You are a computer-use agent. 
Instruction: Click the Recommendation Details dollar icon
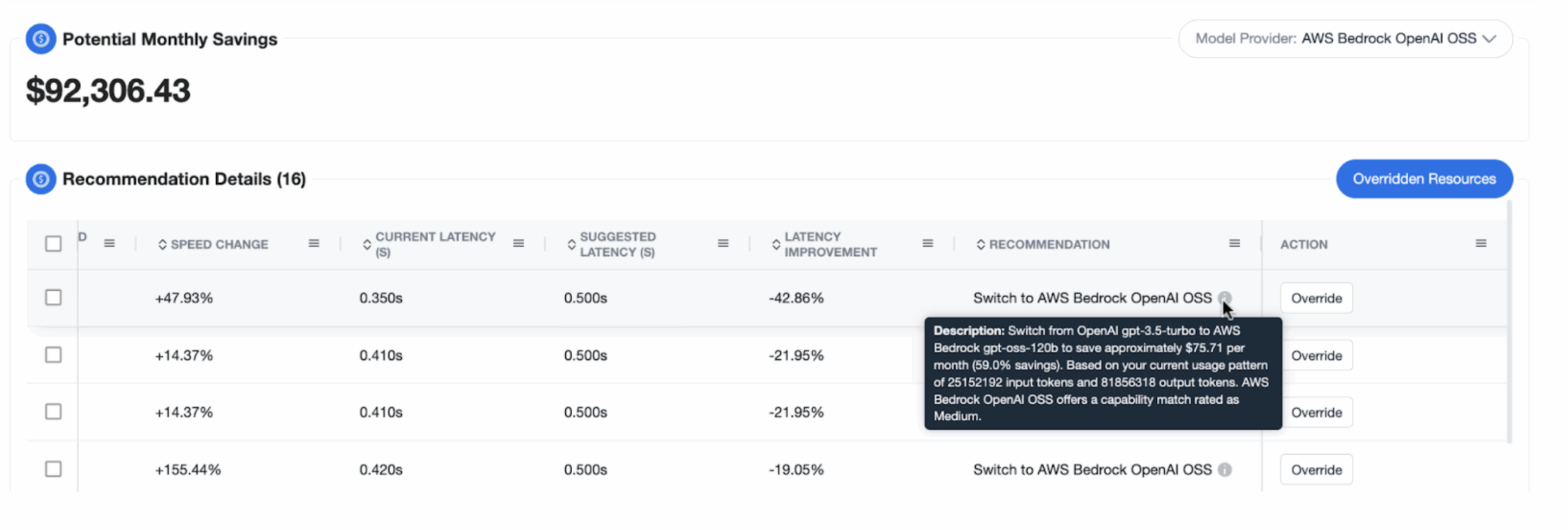(40, 179)
